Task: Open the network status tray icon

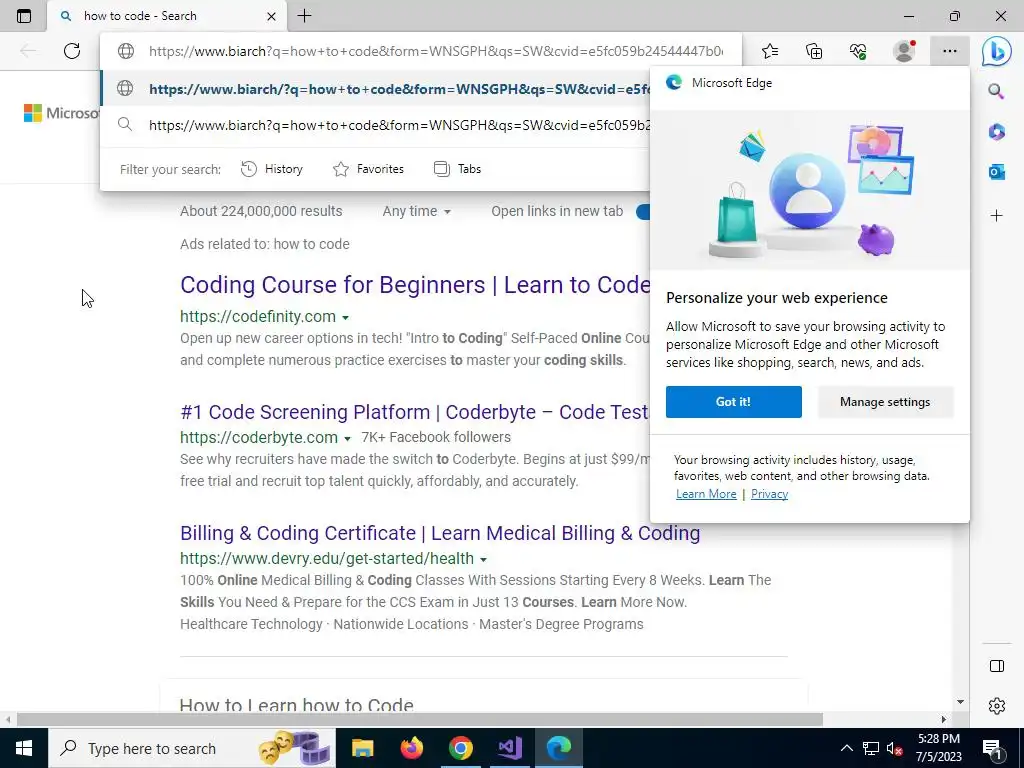Action: point(871,748)
